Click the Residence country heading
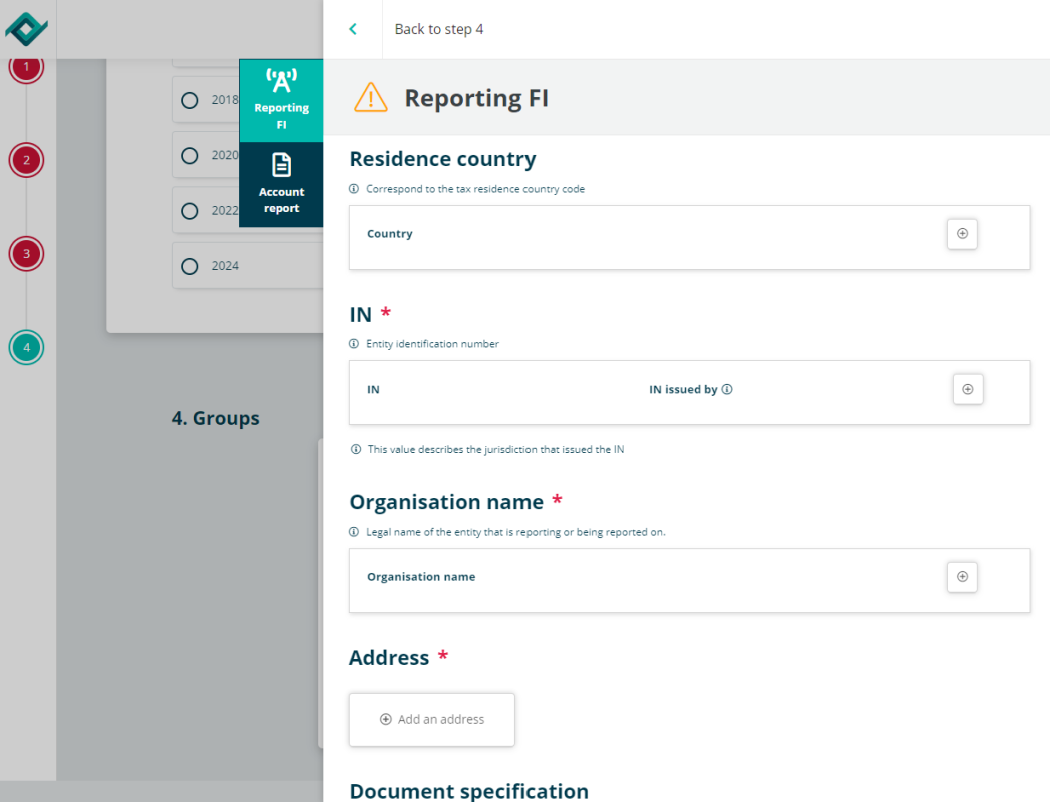Image resolution: width=1050 pixels, height=802 pixels. pyautogui.click(x=443, y=159)
